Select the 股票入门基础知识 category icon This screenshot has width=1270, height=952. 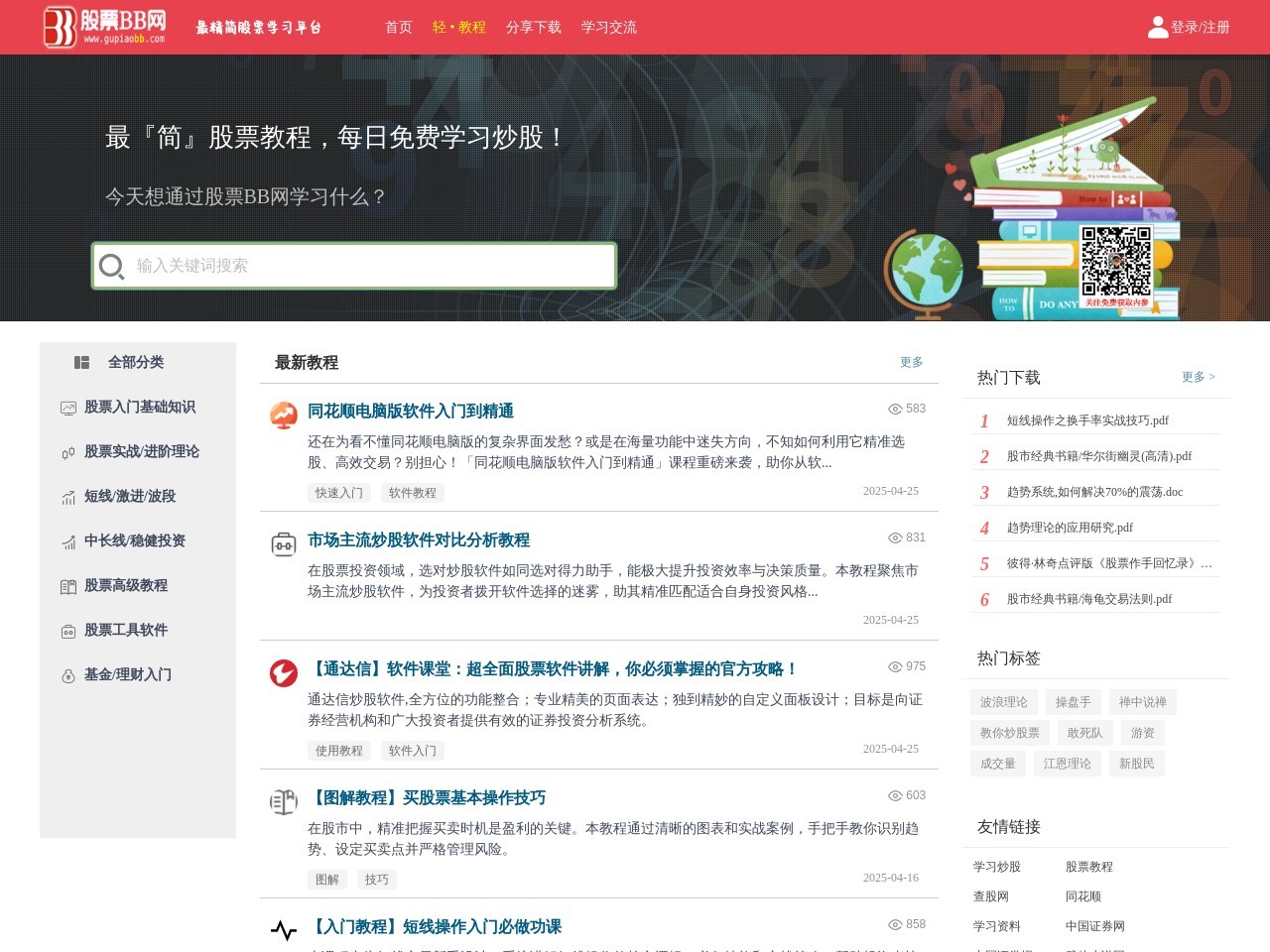67,407
